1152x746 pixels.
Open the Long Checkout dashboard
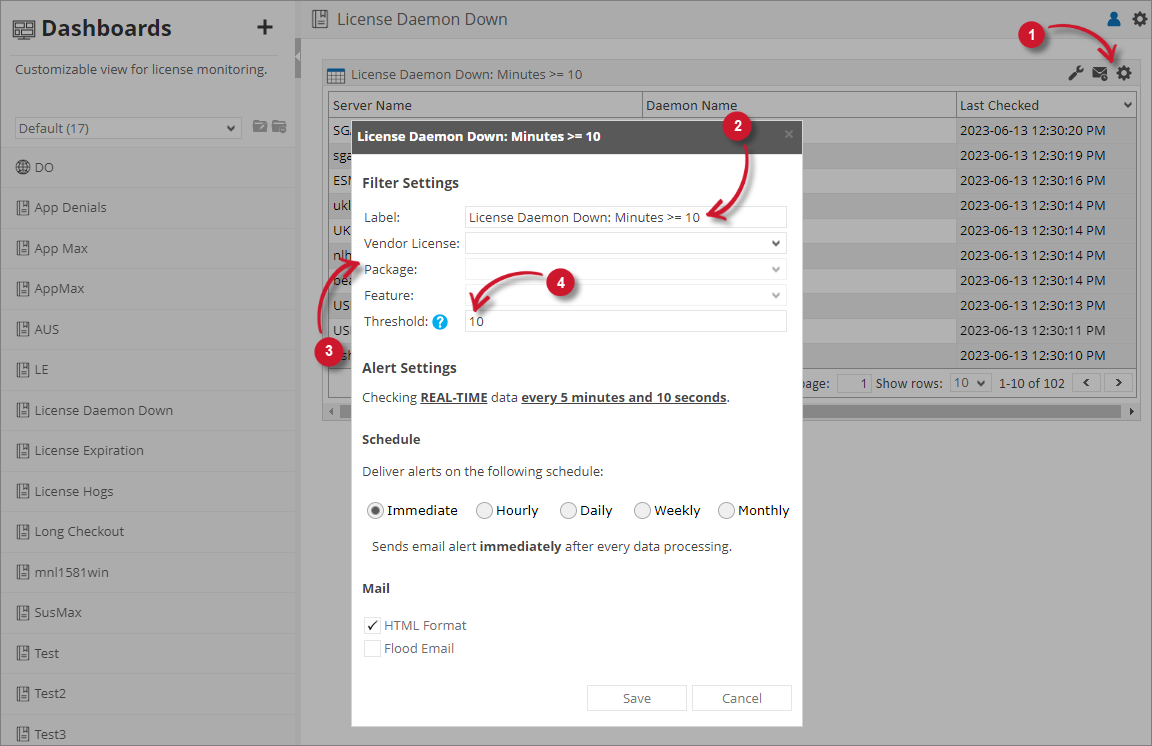pyautogui.click(x=147, y=531)
